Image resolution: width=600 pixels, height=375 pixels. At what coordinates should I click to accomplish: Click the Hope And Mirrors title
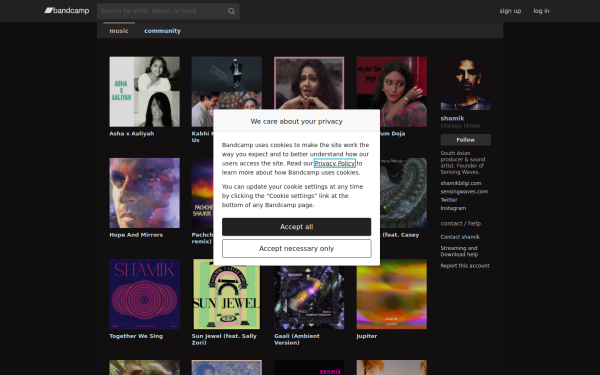tap(136, 235)
